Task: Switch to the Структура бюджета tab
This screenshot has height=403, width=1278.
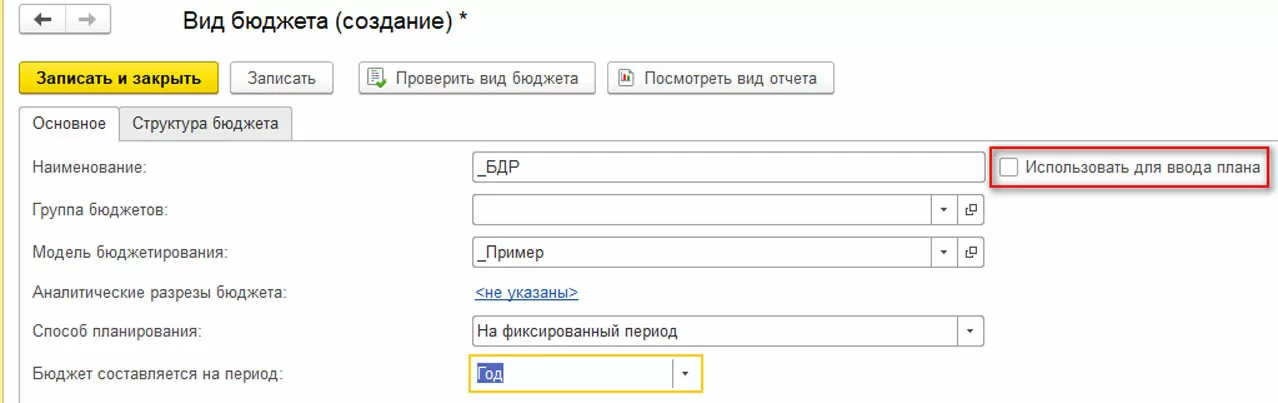Action: coord(205,124)
